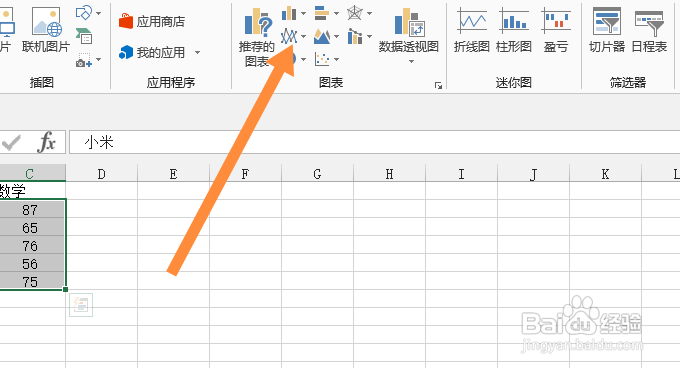Insert a 折线图 line sparkline
The height and width of the screenshot is (368, 680).
click(x=472, y=30)
